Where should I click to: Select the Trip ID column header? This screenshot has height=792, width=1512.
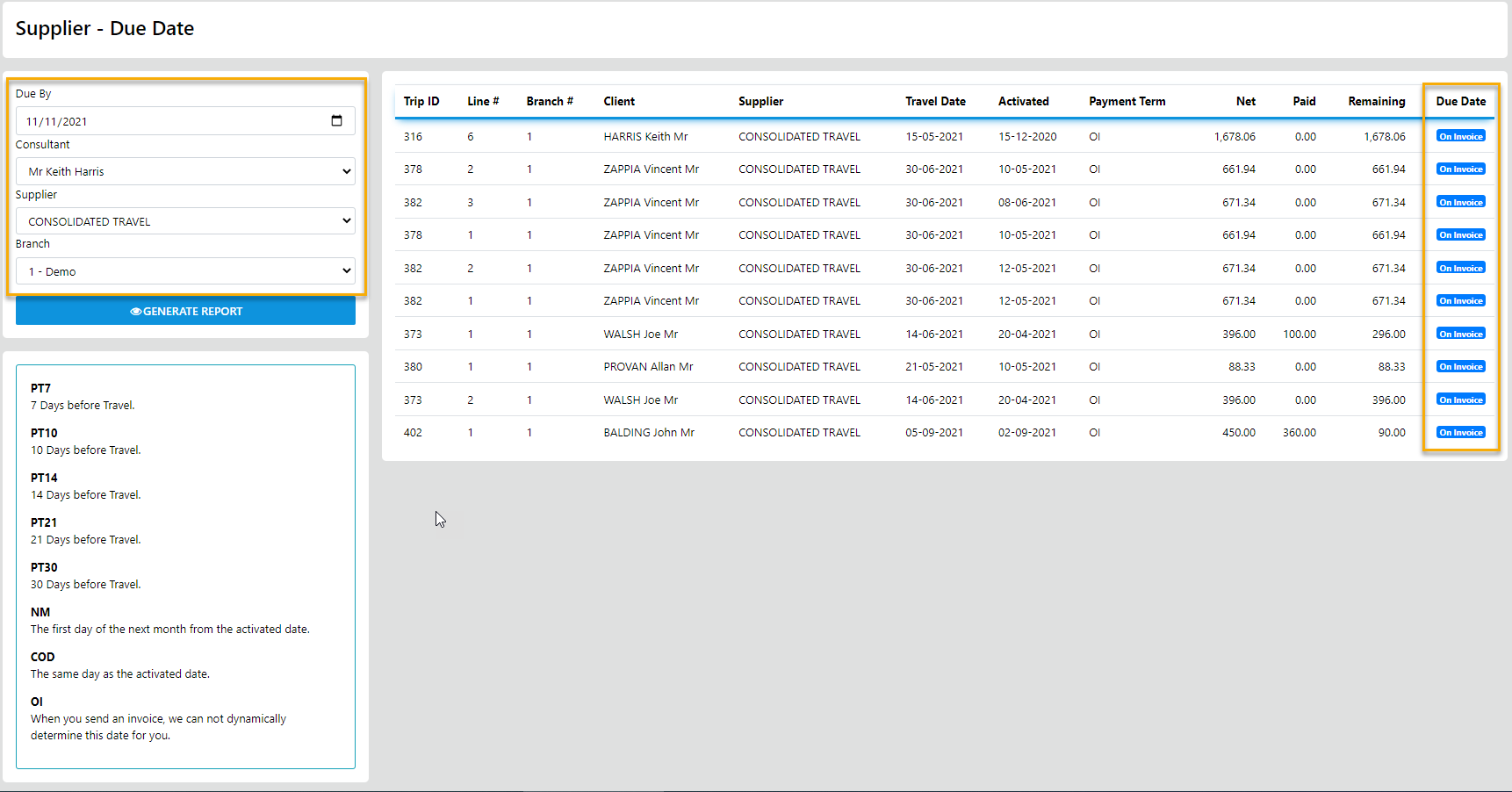[421, 101]
